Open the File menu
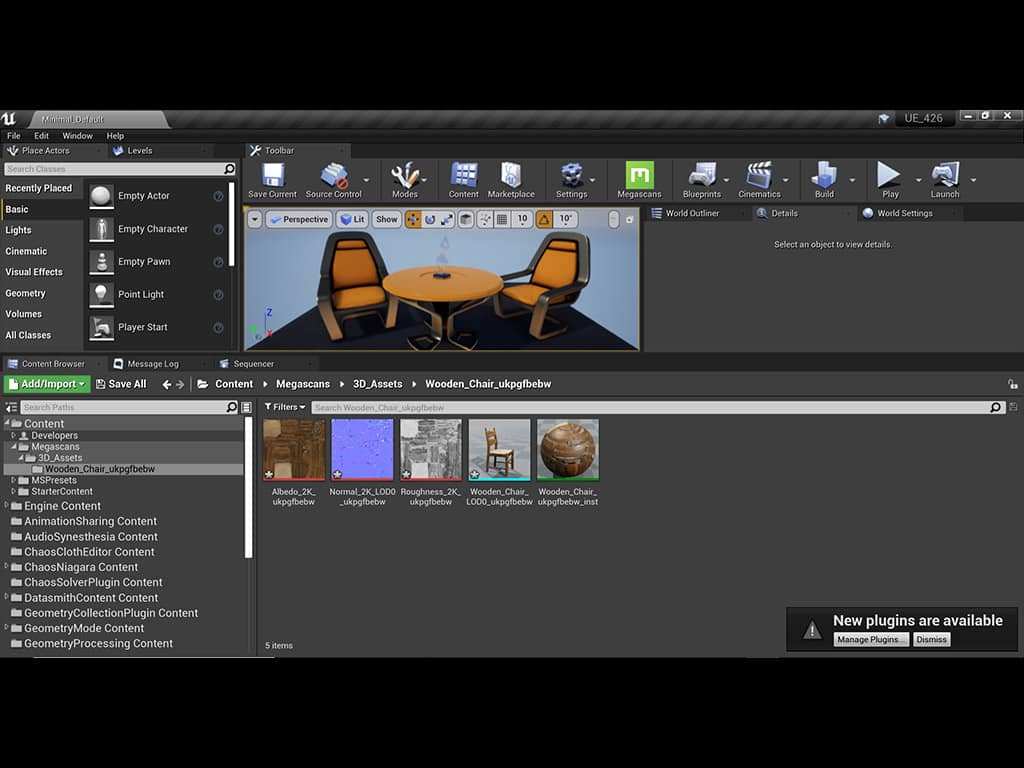Viewport: 1024px width, 768px height. click(x=14, y=136)
